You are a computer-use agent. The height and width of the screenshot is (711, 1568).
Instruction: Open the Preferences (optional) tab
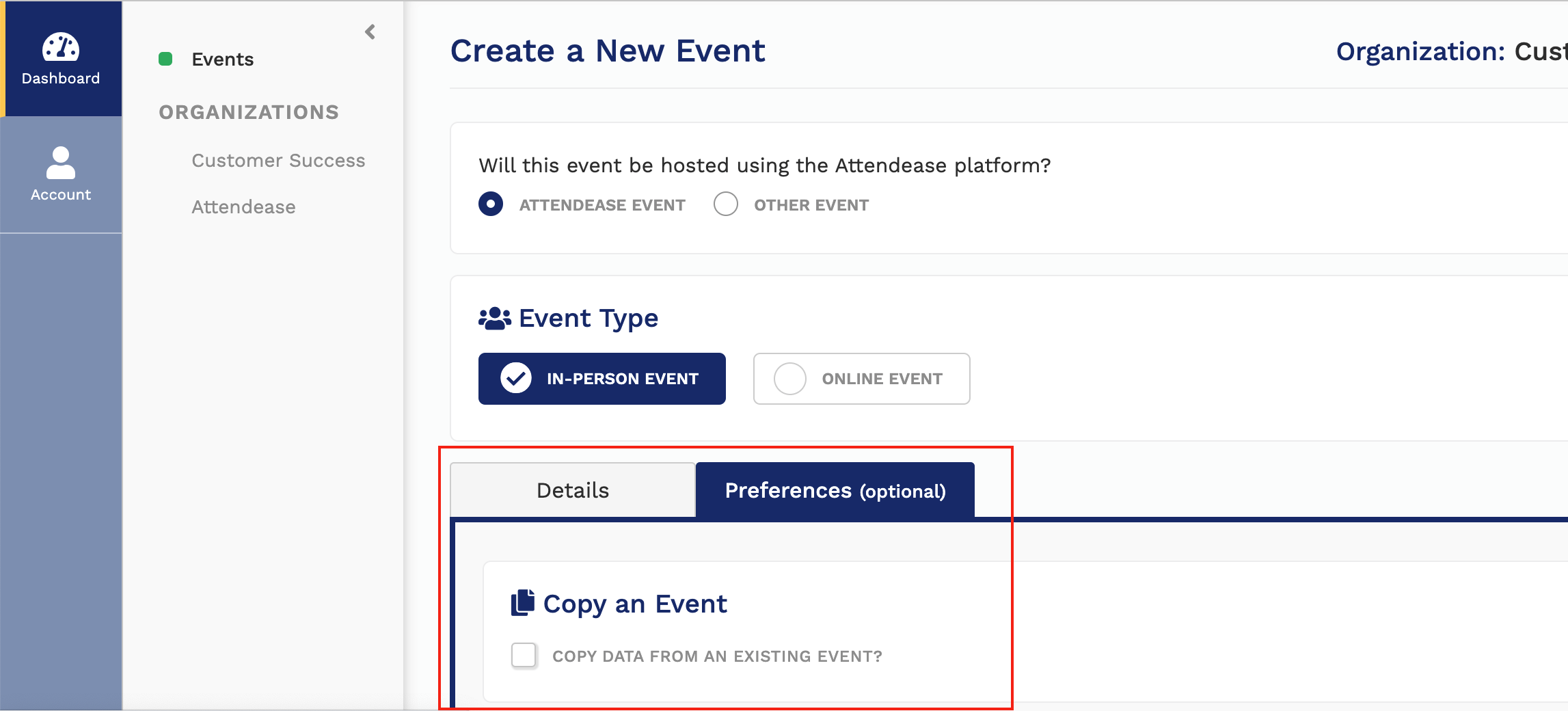(x=834, y=489)
